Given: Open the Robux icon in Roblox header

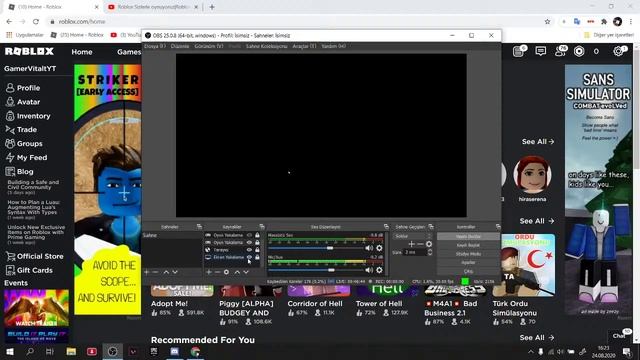Looking at the screenshot, I should point(579,51).
